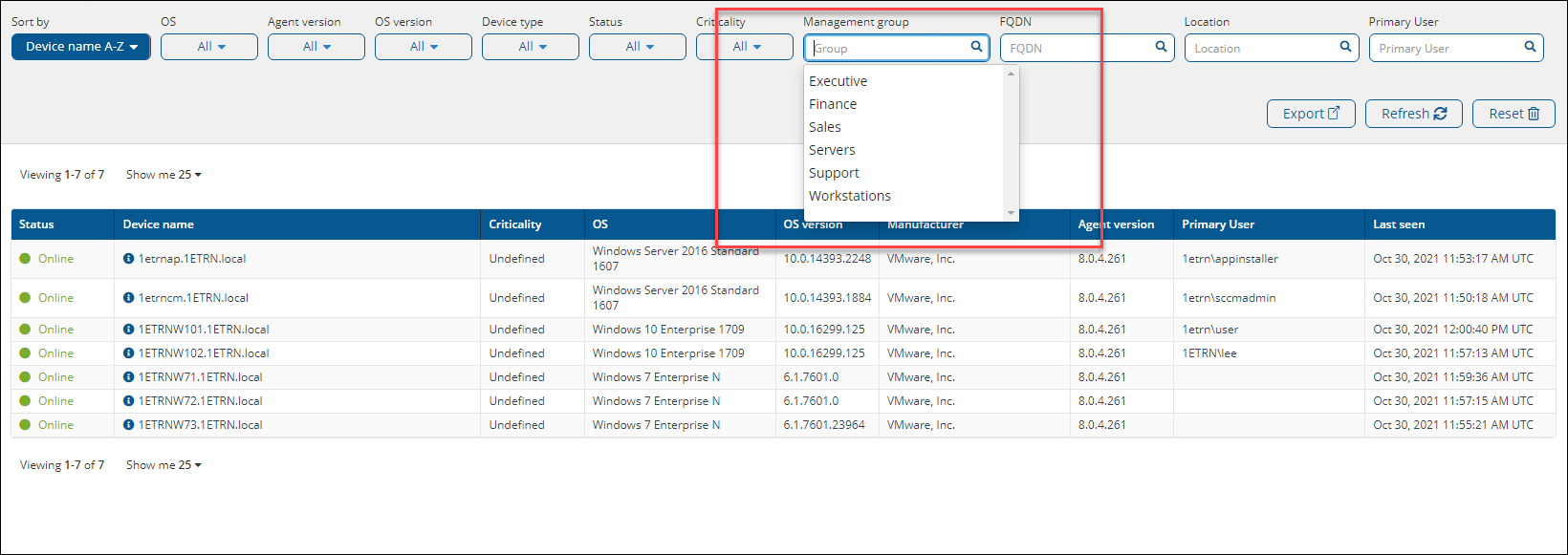Click green Online status dot for 1etrncm
The height and width of the screenshot is (555, 1568).
tap(25, 298)
